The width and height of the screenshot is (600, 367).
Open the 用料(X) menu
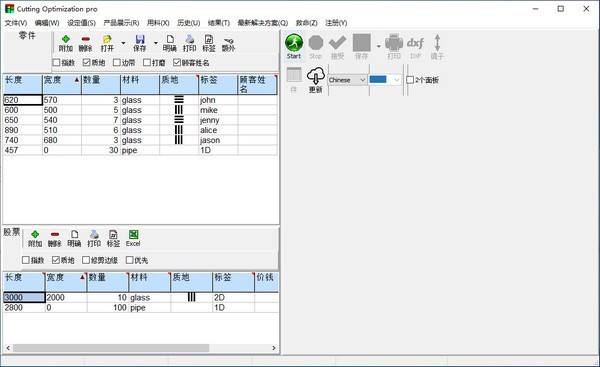click(158, 23)
